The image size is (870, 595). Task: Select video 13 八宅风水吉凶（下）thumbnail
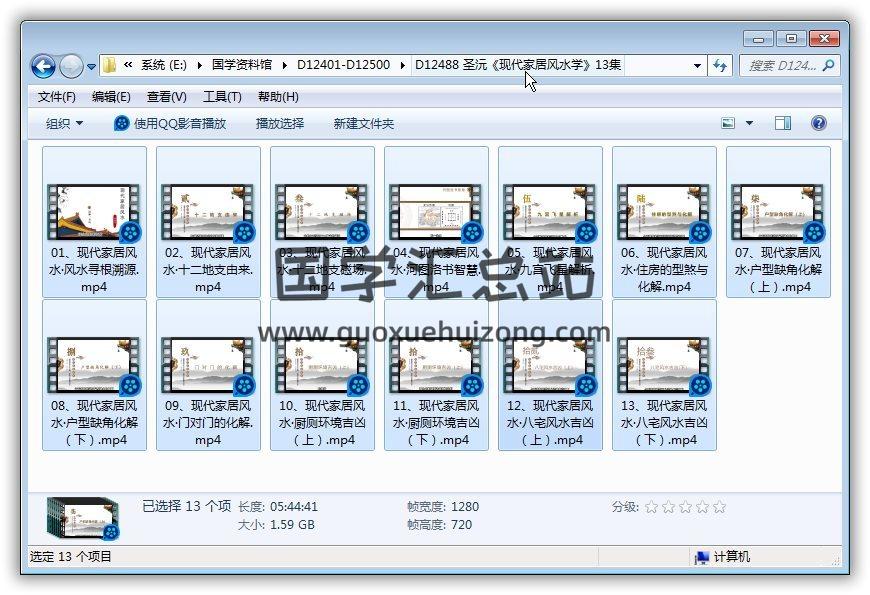tap(664, 366)
